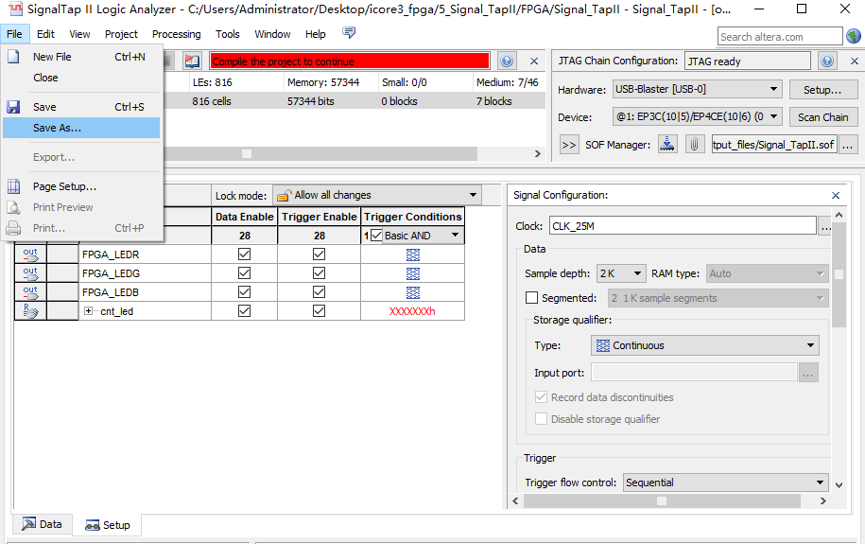This screenshot has width=865, height=544.
Task: Click the SOF Manager attach file icon
Action: pyautogui.click(x=694, y=144)
